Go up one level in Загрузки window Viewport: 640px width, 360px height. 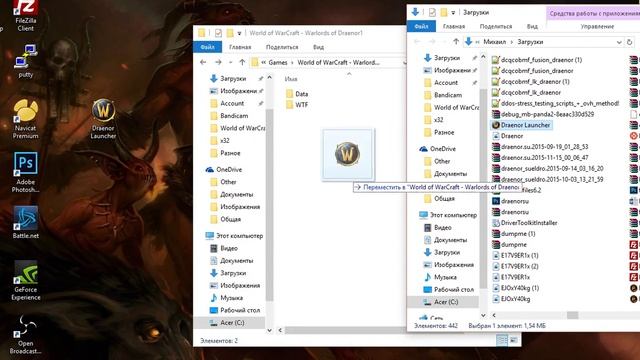coord(456,41)
